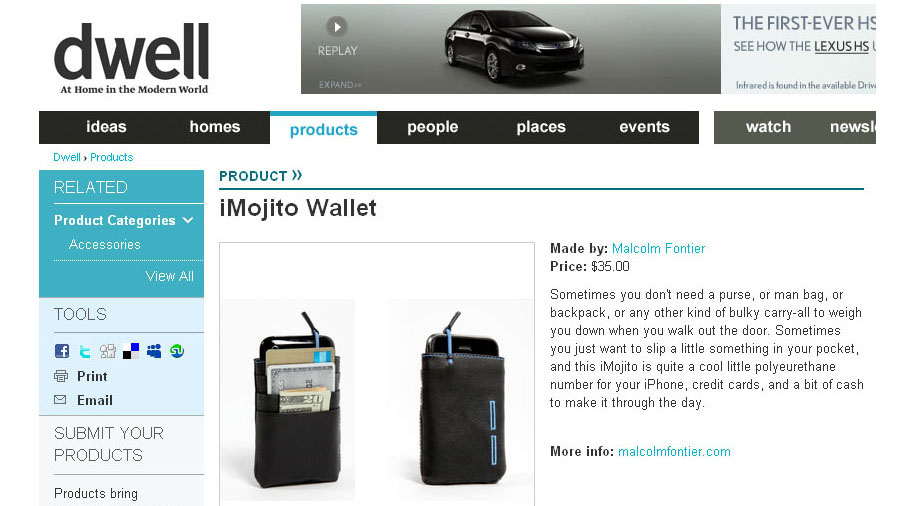
Task: Click the printer icon
Action: (61, 376)
